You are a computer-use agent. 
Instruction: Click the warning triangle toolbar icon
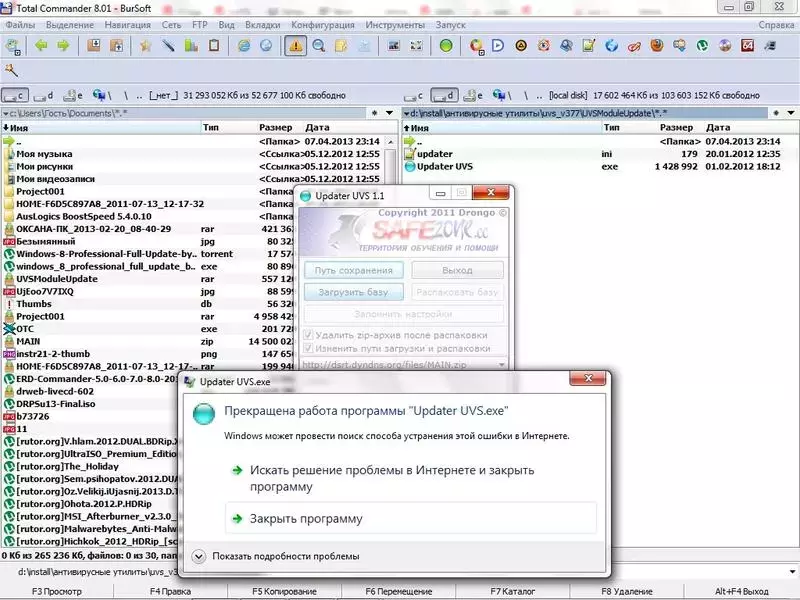point(295,46)
